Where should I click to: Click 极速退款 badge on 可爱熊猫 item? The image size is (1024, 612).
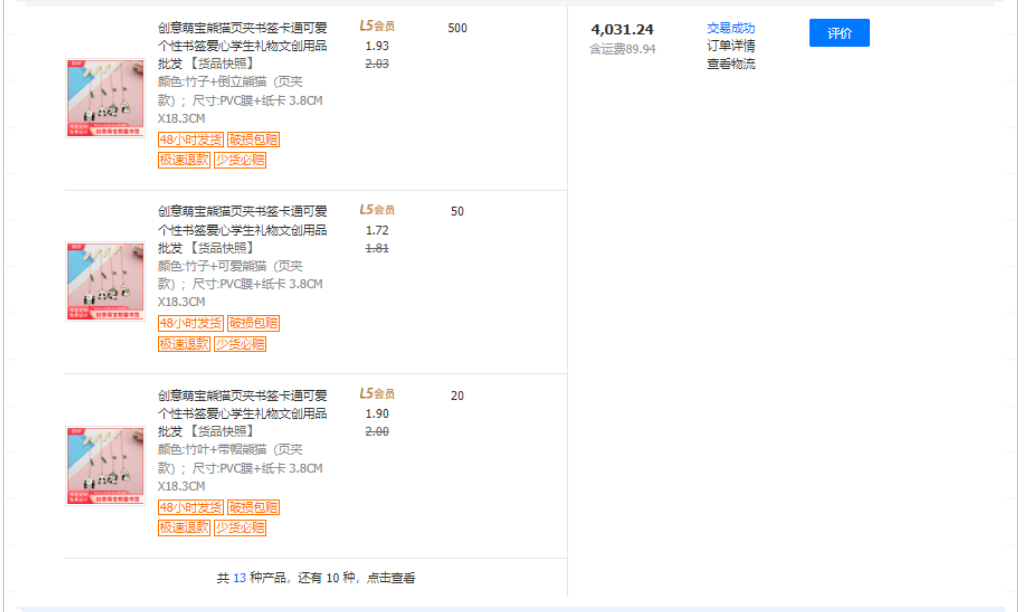click(184, 344)
